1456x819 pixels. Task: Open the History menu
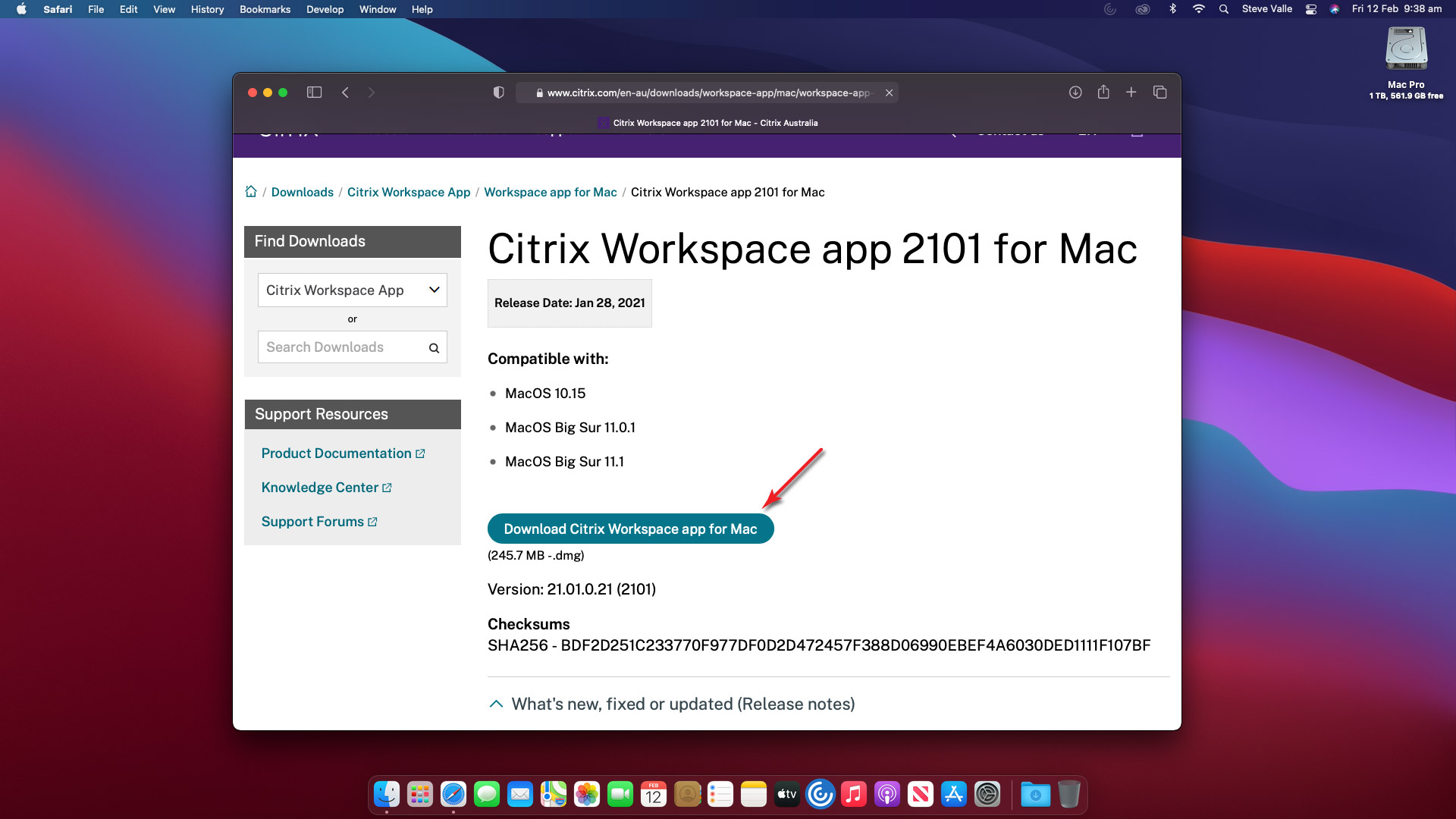tap(207, 9)
